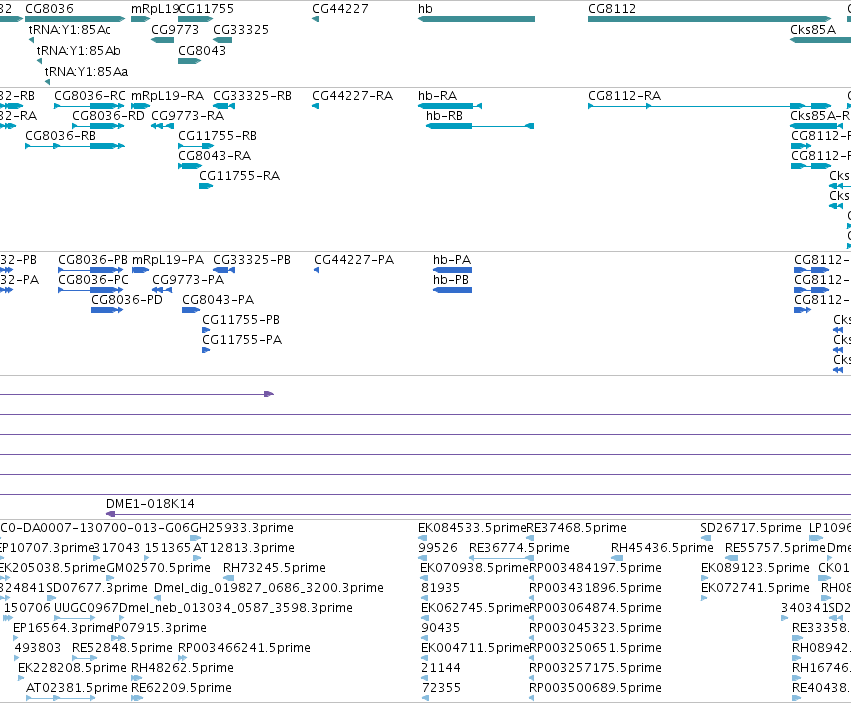Image resolution: width=851 pixels, height=703 pixels.
Task: Click the CG33325-RB transcript
Action: pos(224,106)
